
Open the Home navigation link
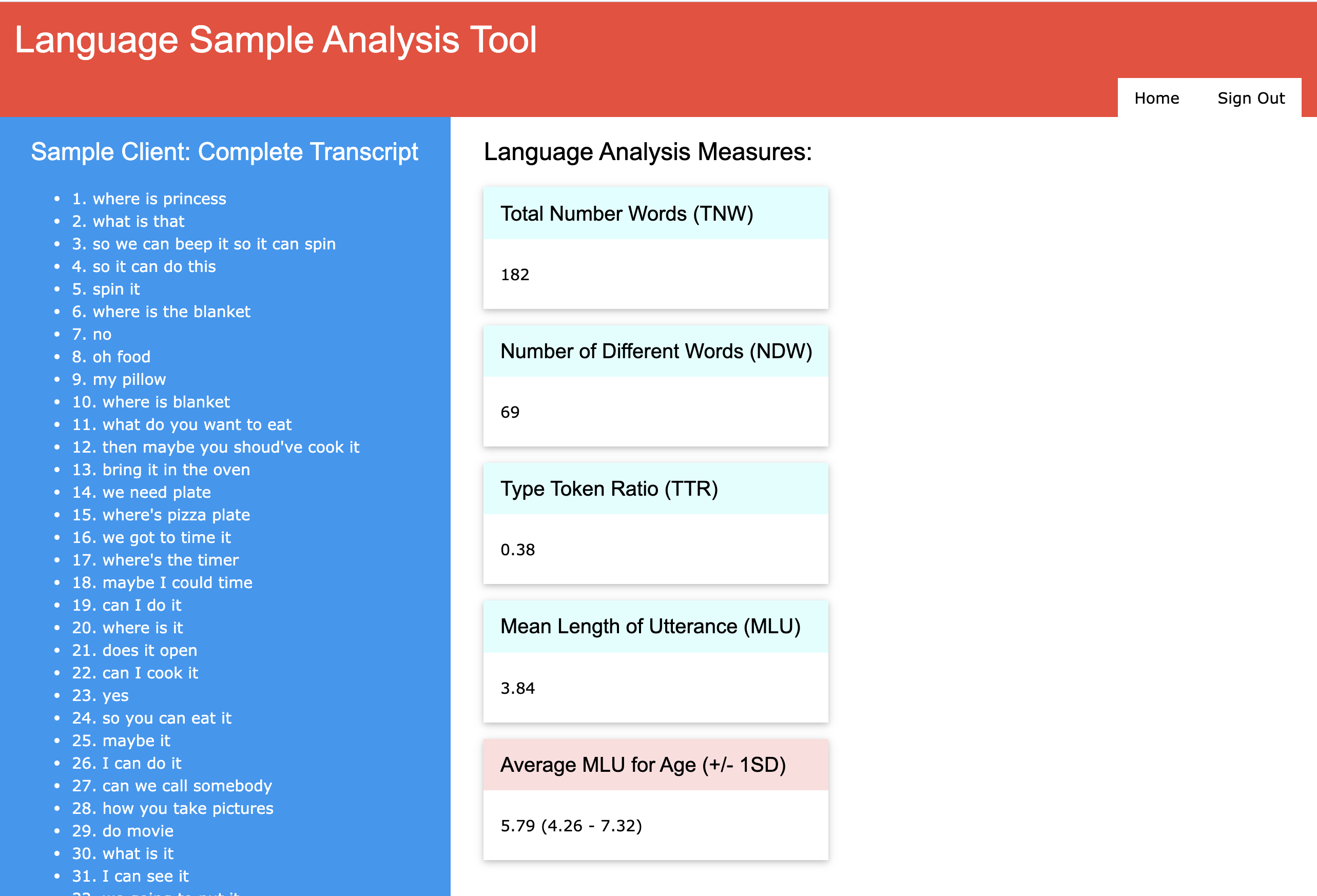[1156, 98]
